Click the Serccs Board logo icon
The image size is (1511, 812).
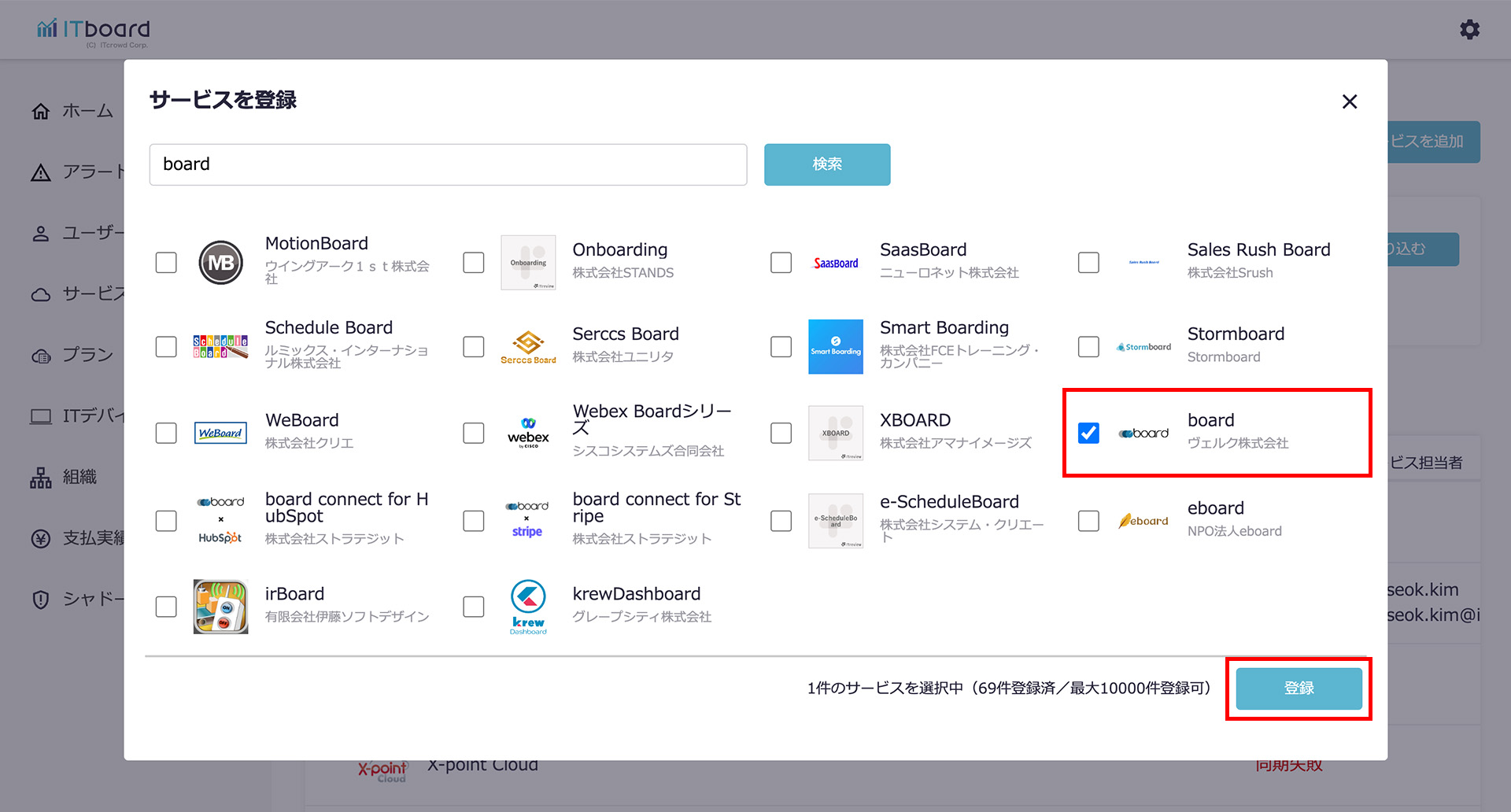(528, 347)
